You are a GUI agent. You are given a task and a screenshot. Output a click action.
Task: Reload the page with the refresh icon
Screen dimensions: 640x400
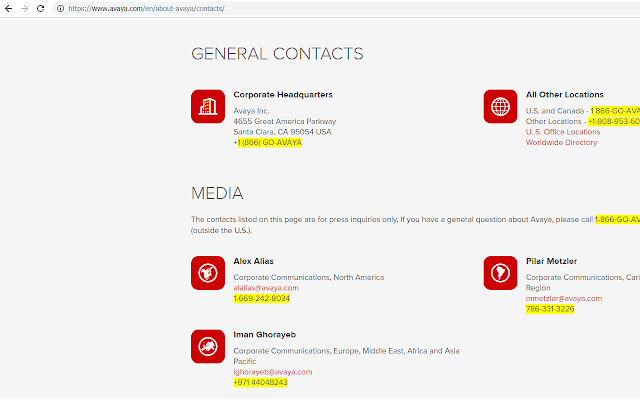coord(40,8)
